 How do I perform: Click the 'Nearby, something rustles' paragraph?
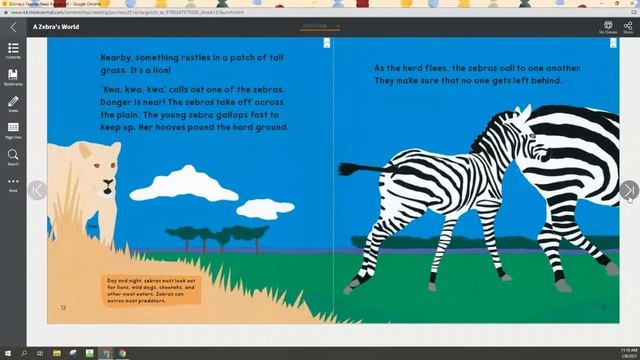192,64
